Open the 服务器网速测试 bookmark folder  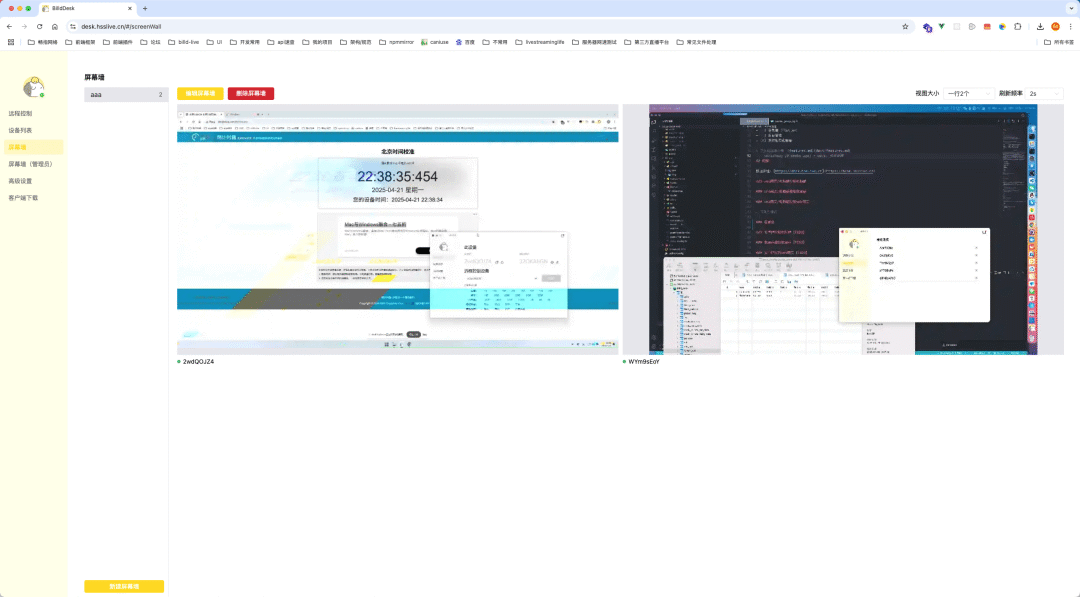[x=594, y=42]
